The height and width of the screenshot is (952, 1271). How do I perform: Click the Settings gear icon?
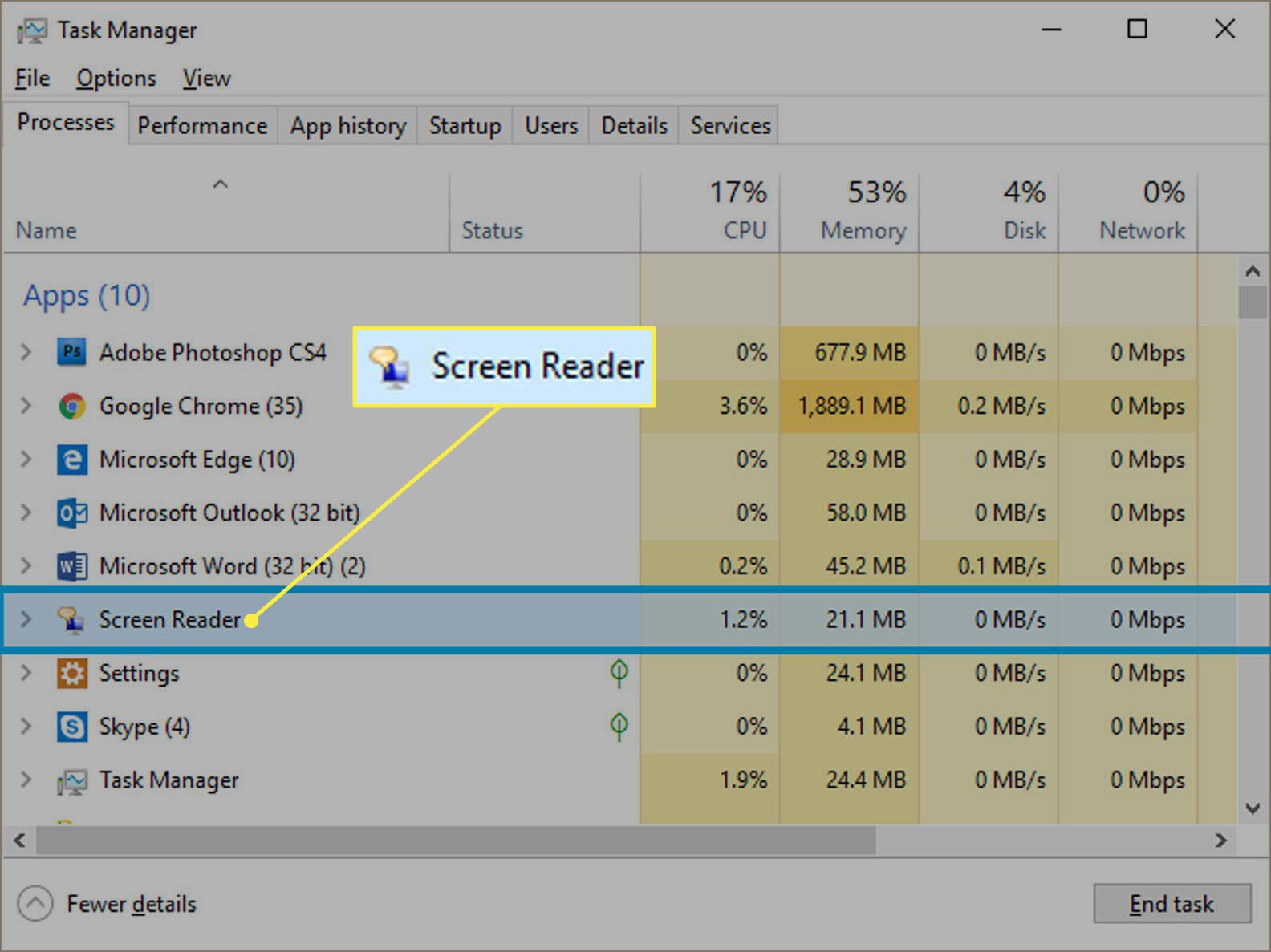pos(72,673)
